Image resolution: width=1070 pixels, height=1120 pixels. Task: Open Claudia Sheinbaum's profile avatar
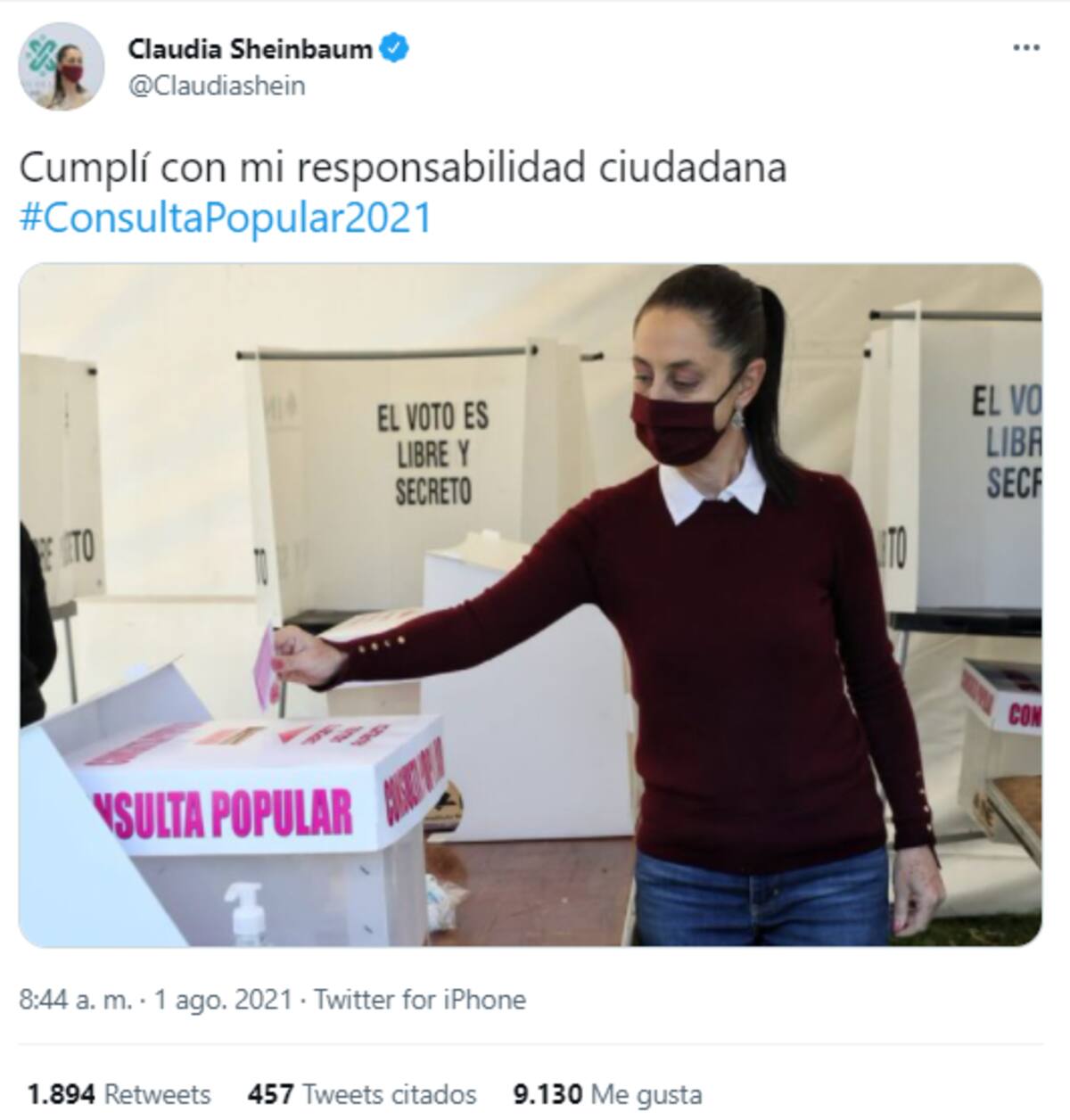(x=62, y=67)
